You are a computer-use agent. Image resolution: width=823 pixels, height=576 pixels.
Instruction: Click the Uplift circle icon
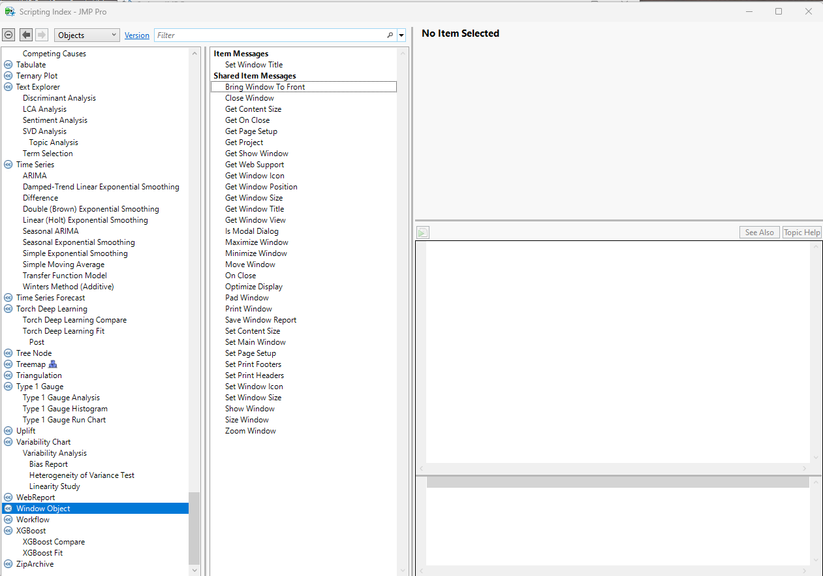click(x=8, y=431)
